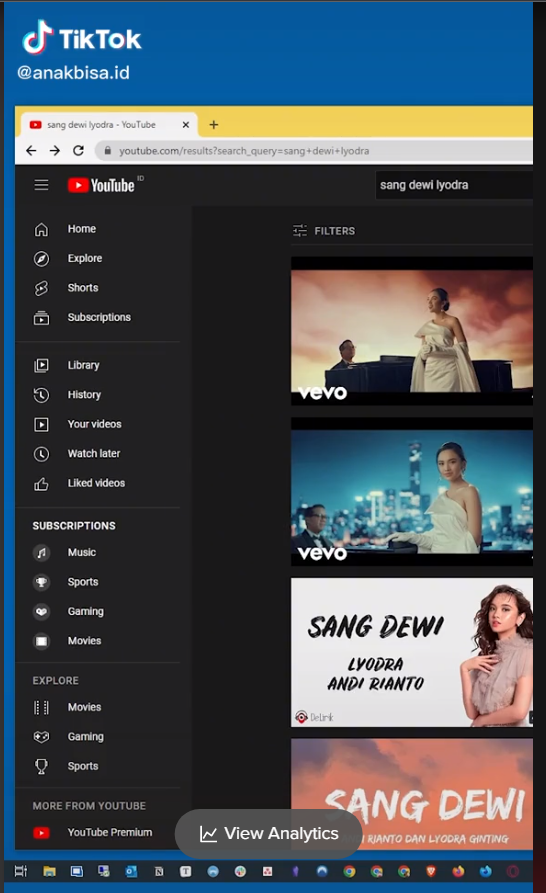
Task: Open orange Firefox from the taskbar
Action: (x=458, y=871)
